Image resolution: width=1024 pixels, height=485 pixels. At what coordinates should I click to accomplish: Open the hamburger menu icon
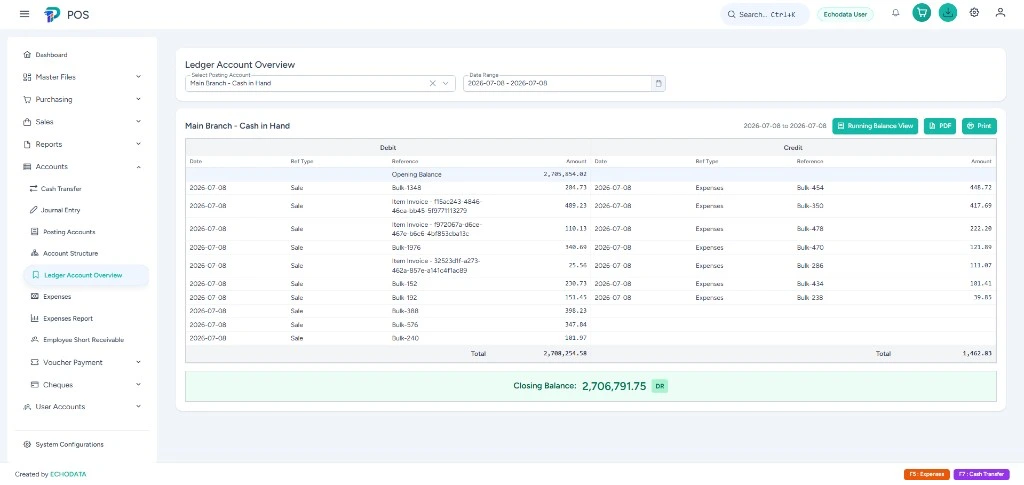pyautogui.click(x=24, y=14)
